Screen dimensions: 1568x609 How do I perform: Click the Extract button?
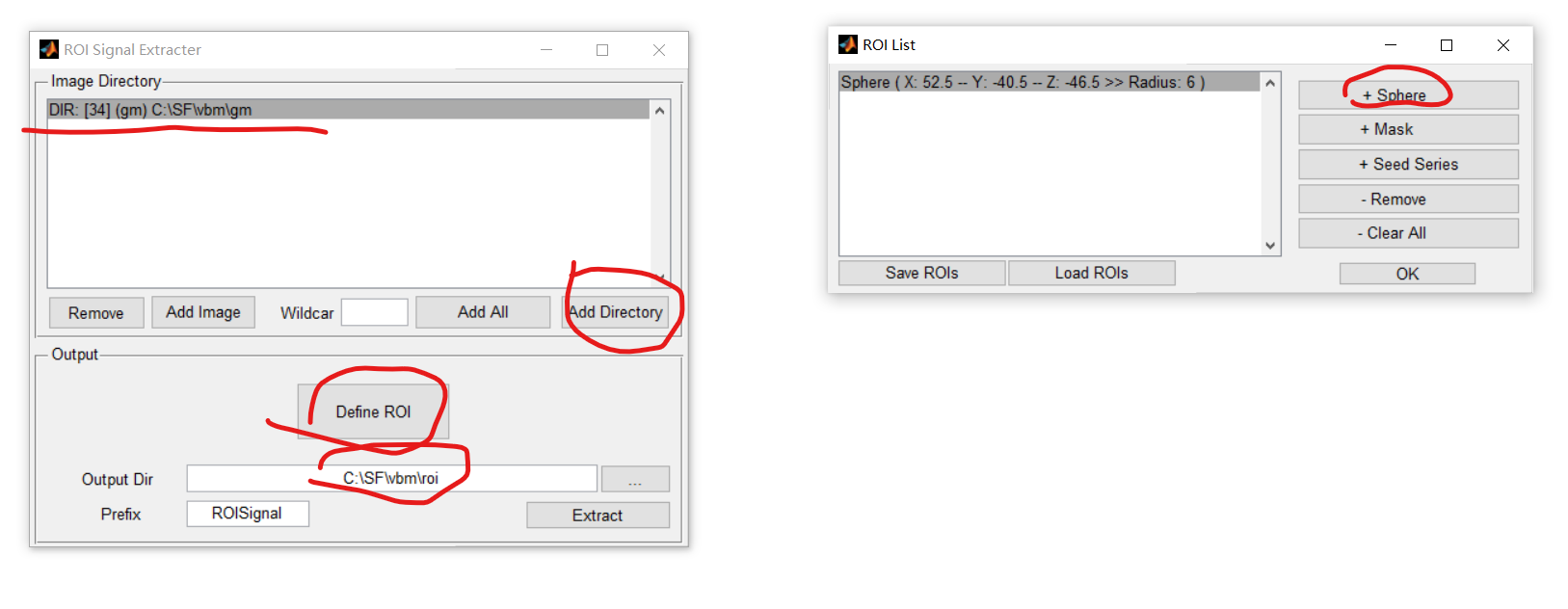(598, 516)
